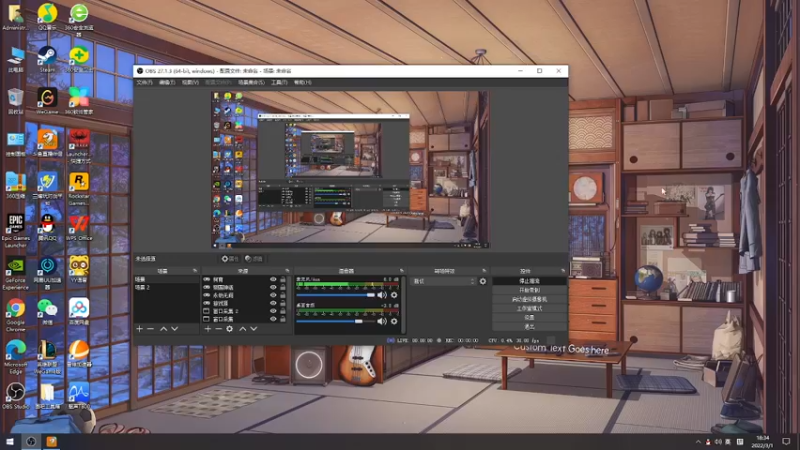The width and height of the screenshot is (800, 450).
Task: Toggle visibility eye of 窗口采集 2 source
Action: point(273,311)
